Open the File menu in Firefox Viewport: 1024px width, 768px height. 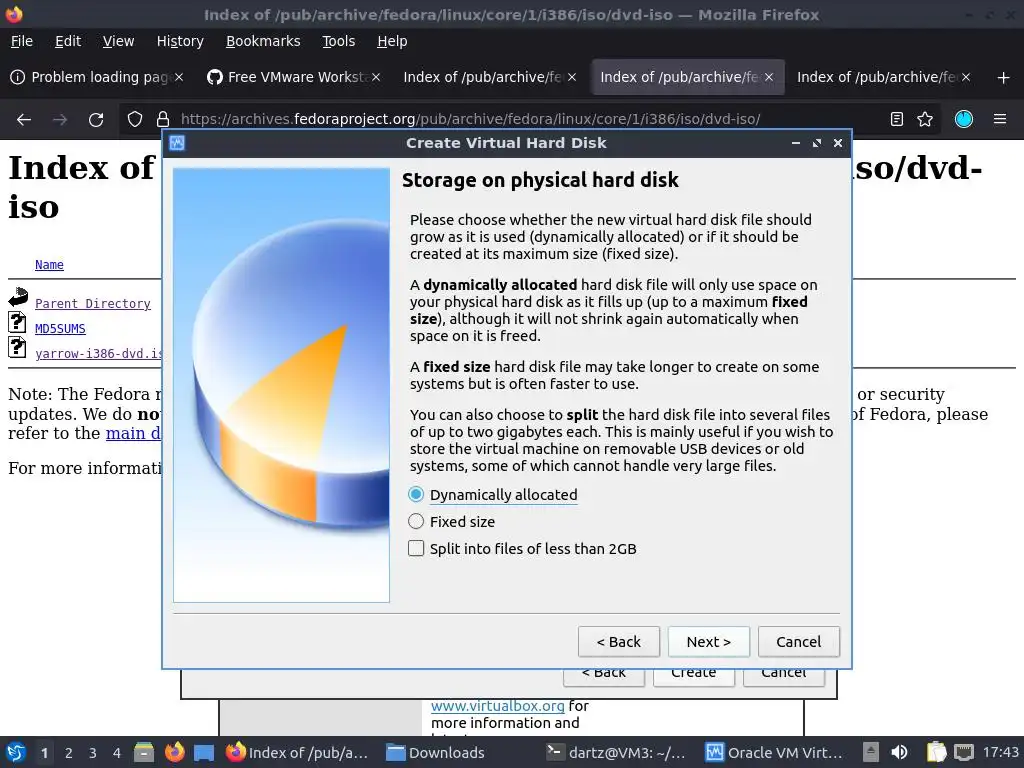(x=22, y=41)
